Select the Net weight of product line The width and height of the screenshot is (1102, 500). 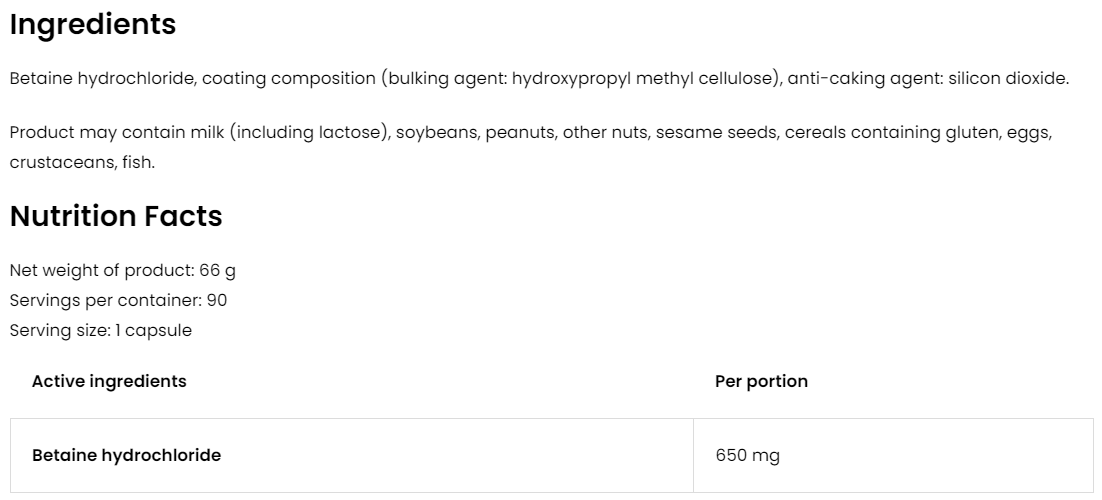point(122,270)
